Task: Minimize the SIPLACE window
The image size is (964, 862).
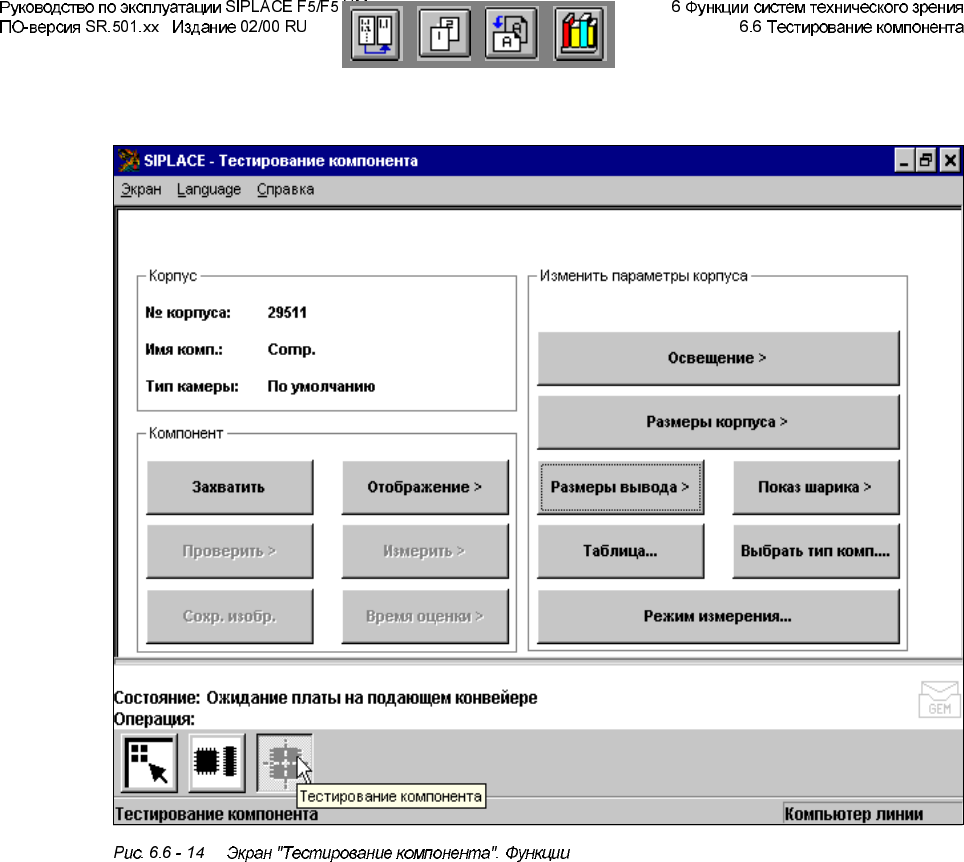Action: pyautogui.click(x=903, y=160)
